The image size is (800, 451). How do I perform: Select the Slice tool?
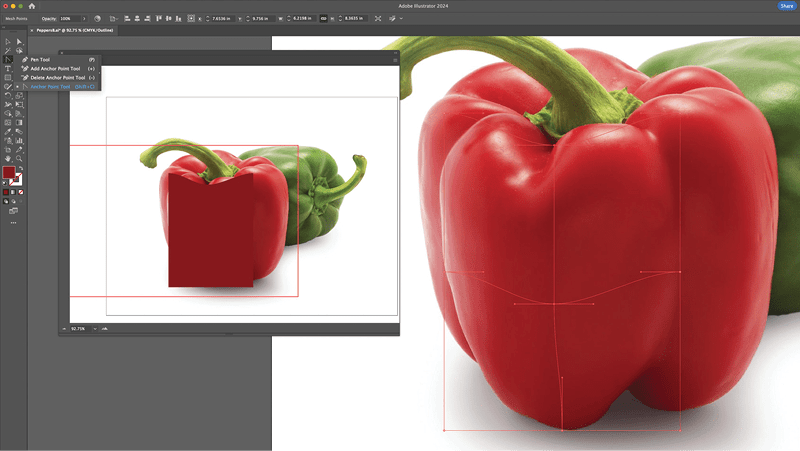(x=19, y=149)
